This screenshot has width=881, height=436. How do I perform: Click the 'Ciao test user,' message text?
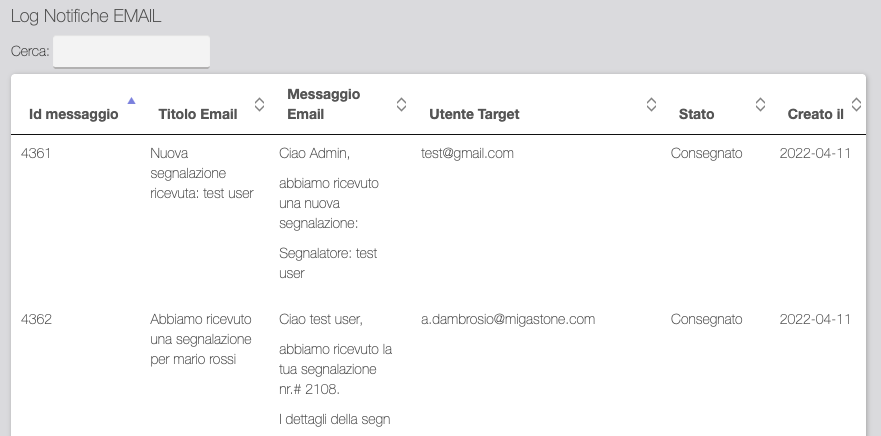320,320
